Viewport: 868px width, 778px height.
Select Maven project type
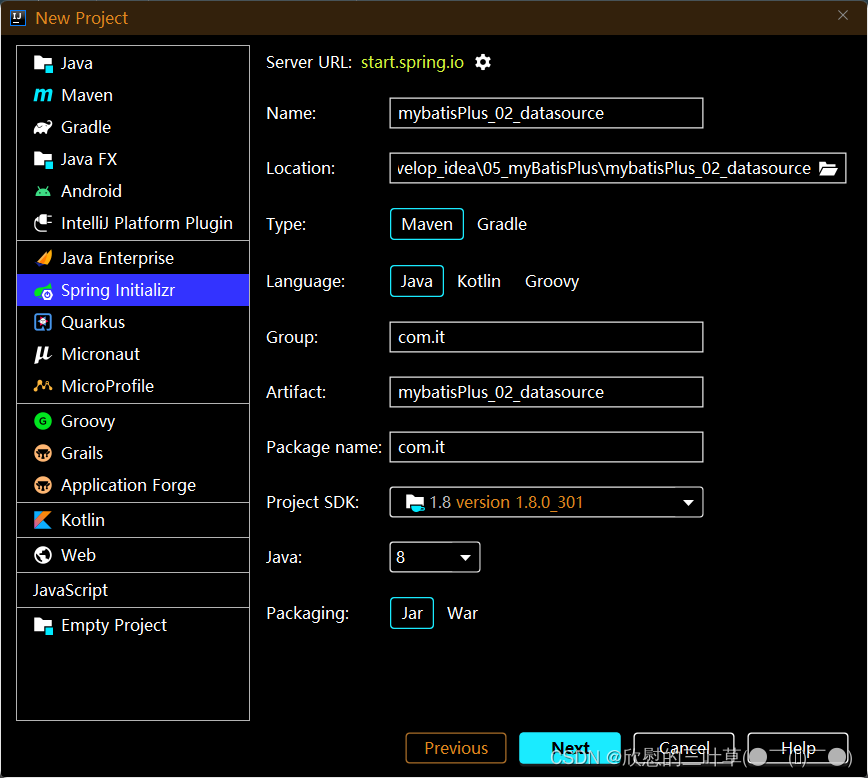point(427,224)
